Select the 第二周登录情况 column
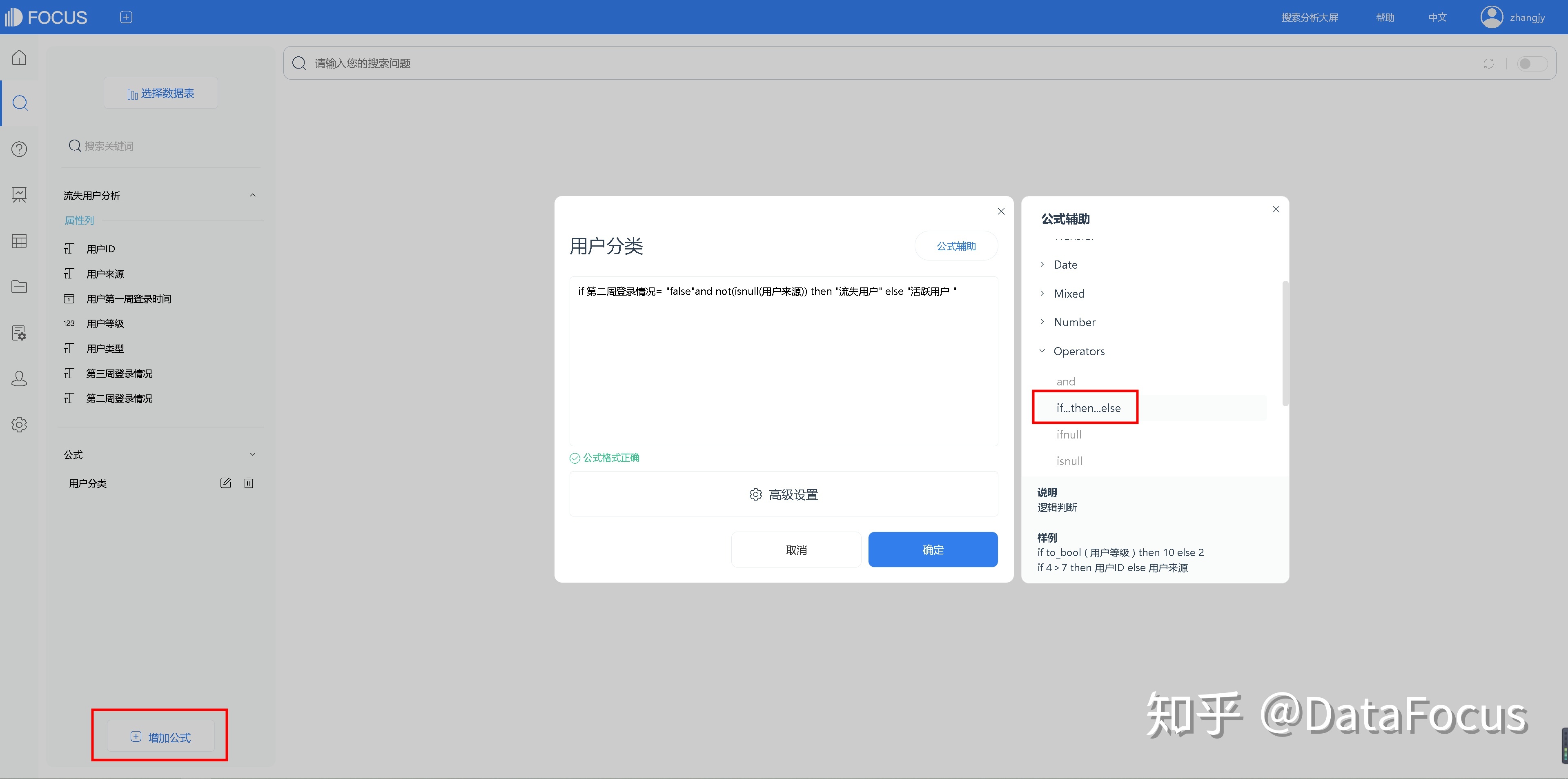The height and width of the screenshot is (779, 1568). click(119, 398)
